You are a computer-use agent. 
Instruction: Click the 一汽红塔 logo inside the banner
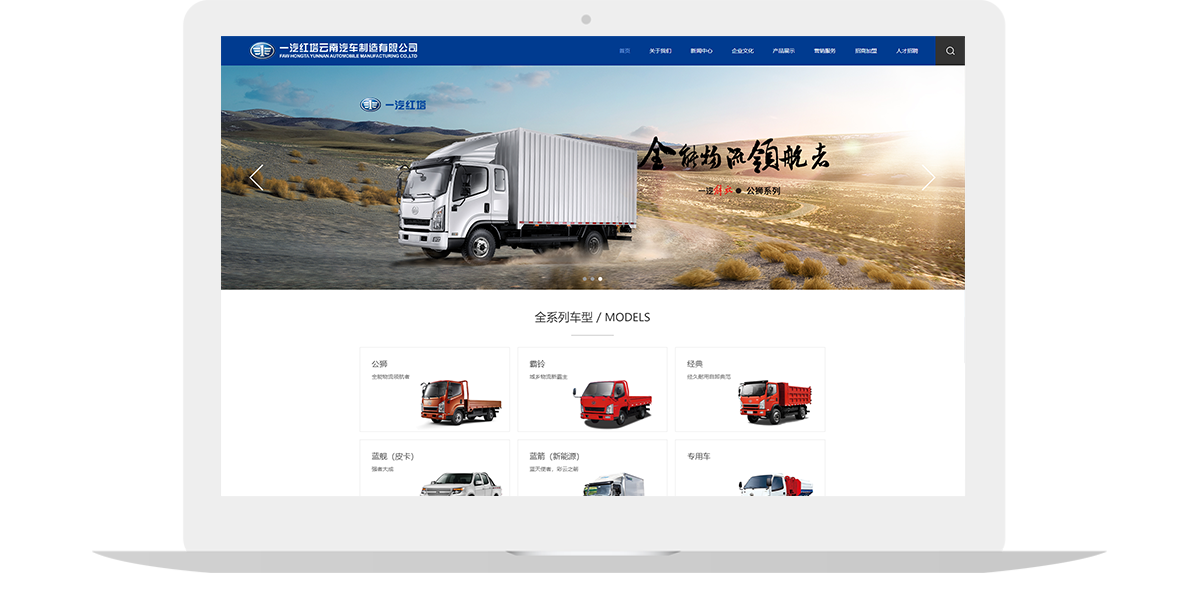tap(393, 105)
